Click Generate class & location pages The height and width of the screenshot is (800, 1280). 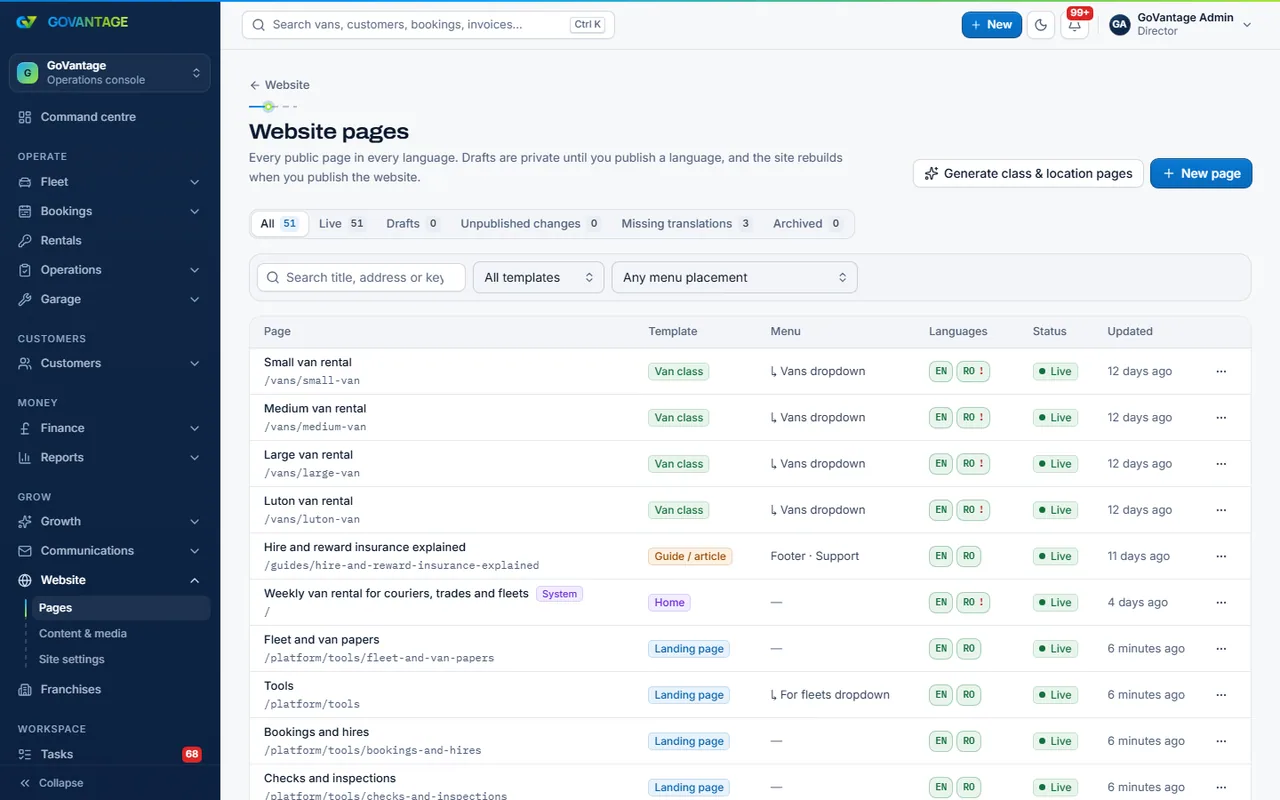tap(1028, 173)
